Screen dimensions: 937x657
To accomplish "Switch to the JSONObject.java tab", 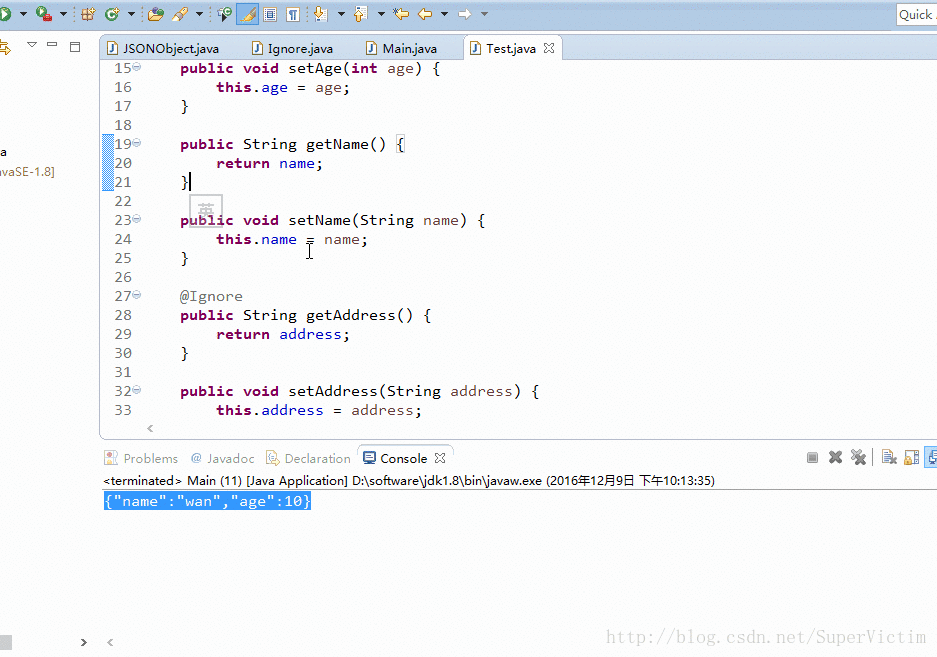I will click(163, 48).
